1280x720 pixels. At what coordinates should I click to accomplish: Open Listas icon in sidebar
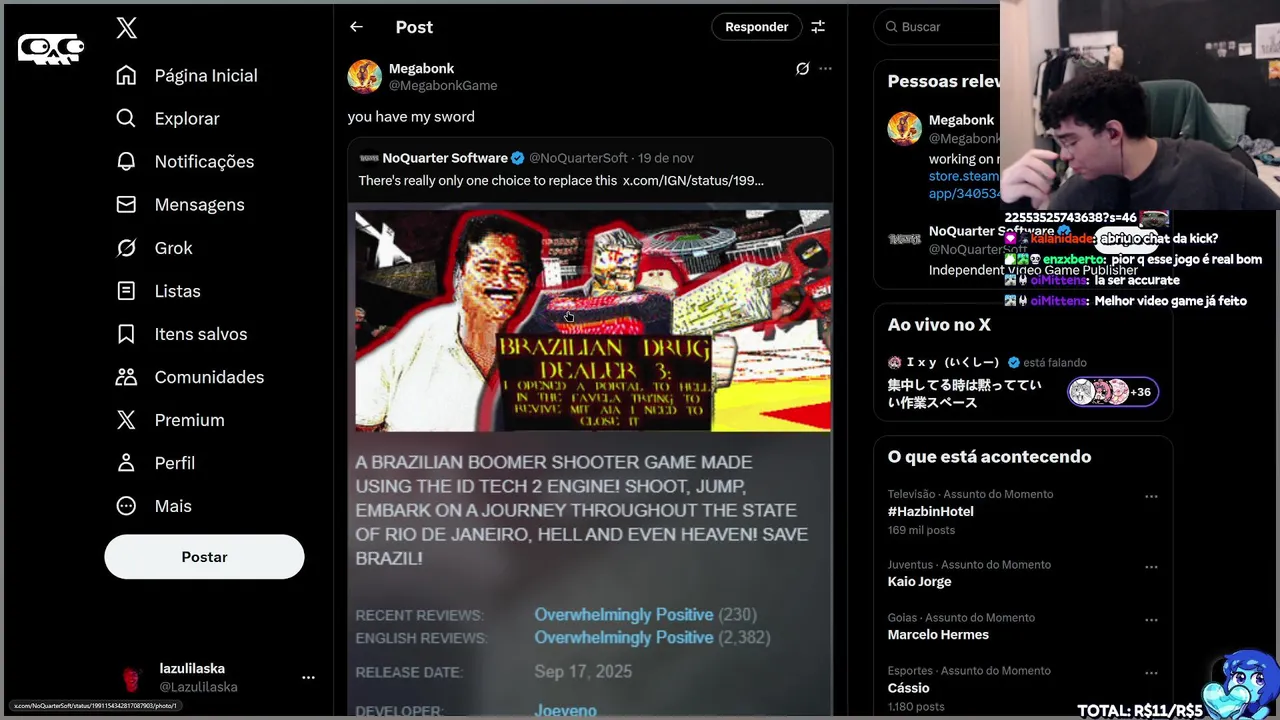click(126, 291)
